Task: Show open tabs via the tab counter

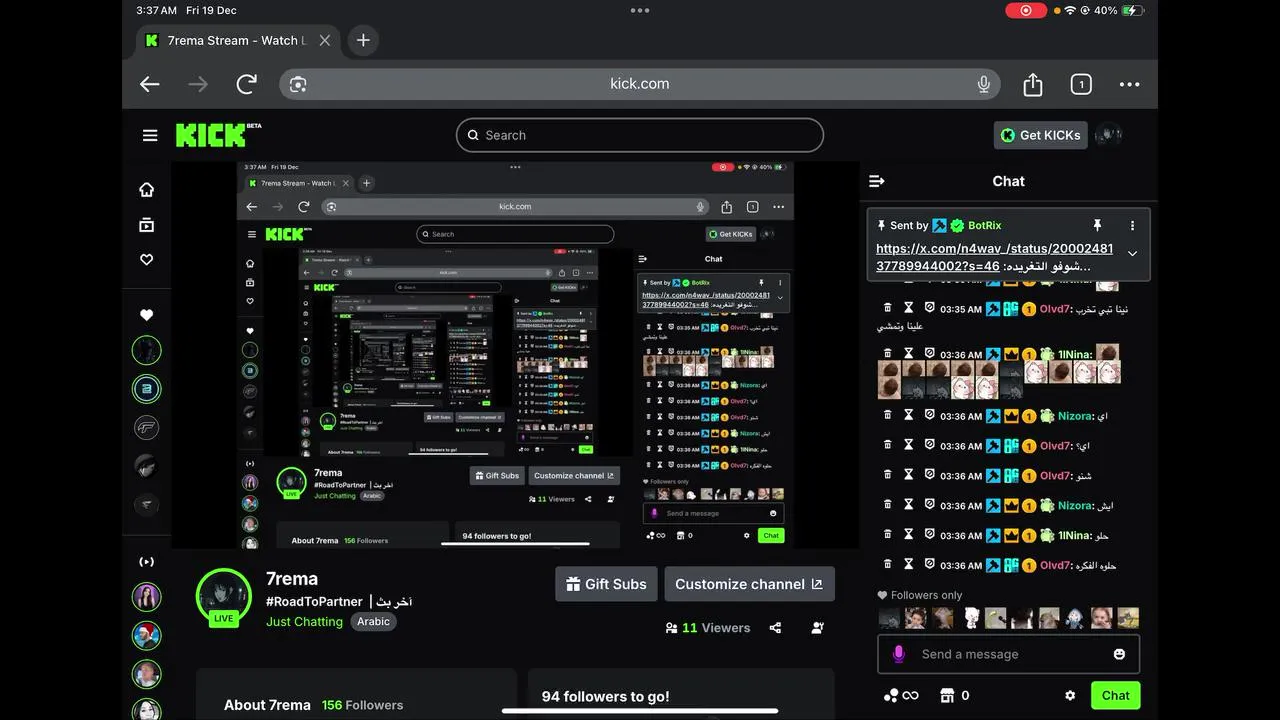Action: click(1081, 84)
